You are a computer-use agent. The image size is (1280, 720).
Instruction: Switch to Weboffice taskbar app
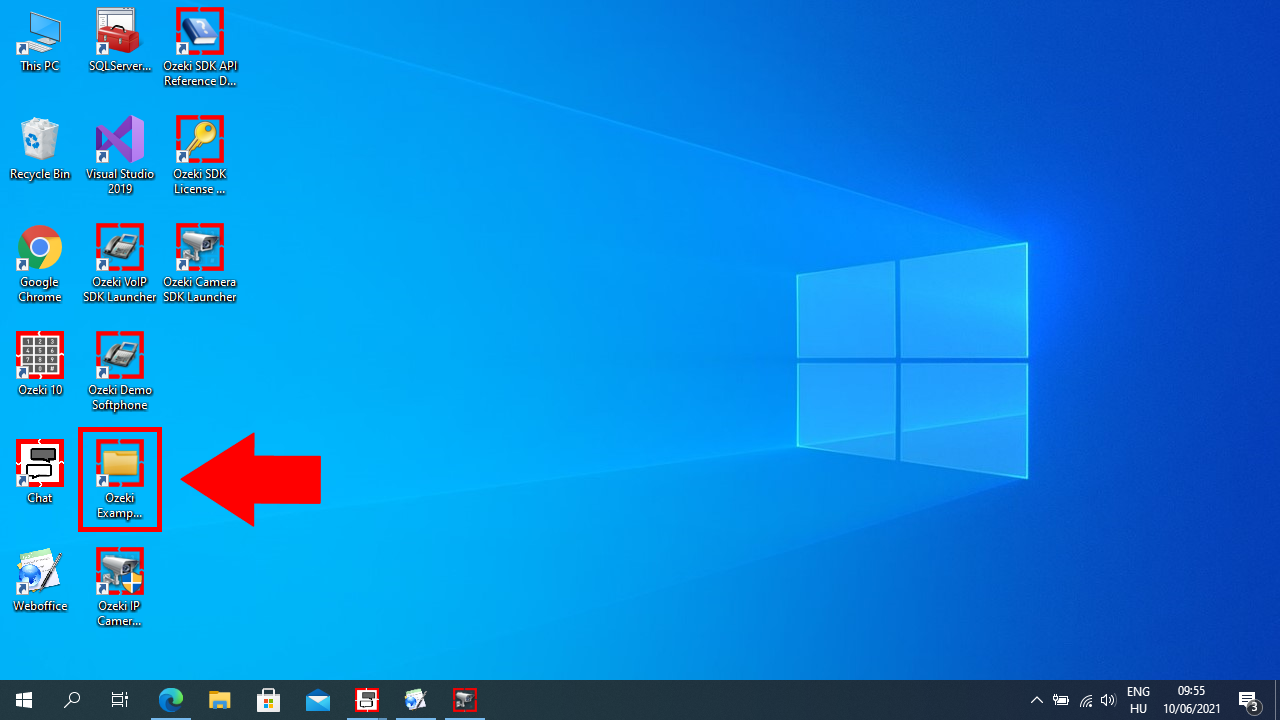tap(416, 700)
